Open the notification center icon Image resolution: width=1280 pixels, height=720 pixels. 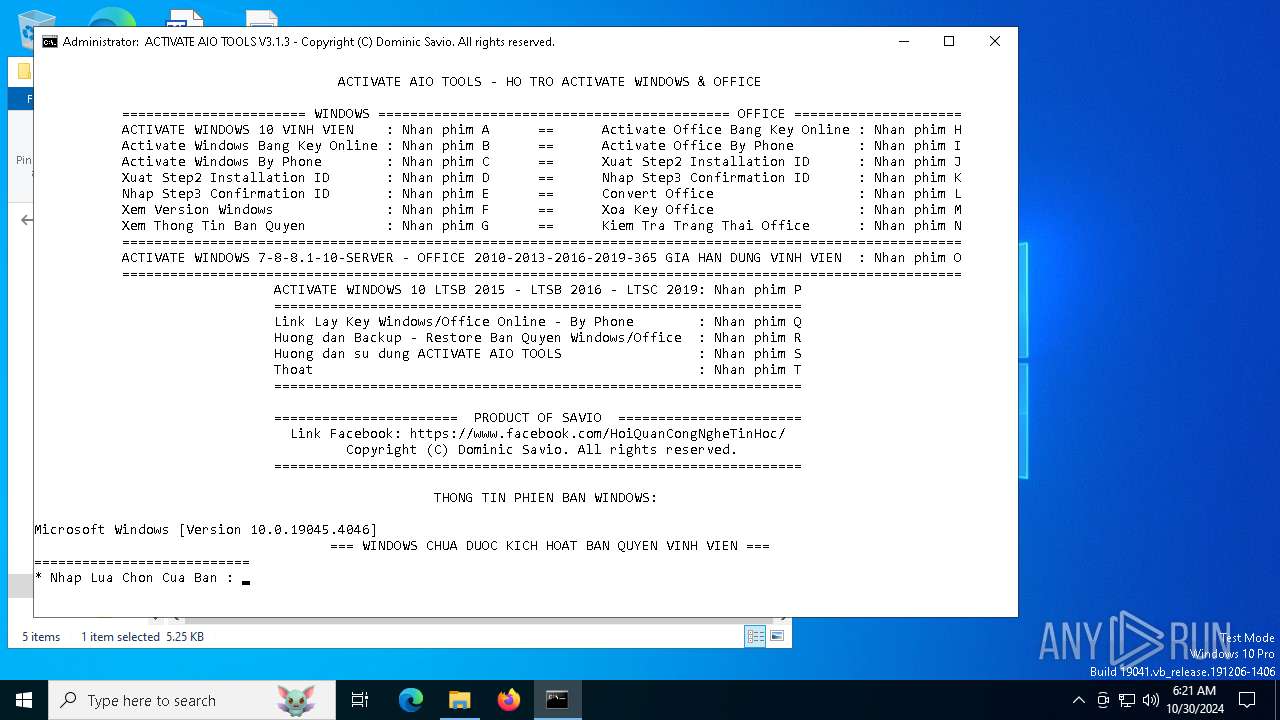coord(1247,700)
